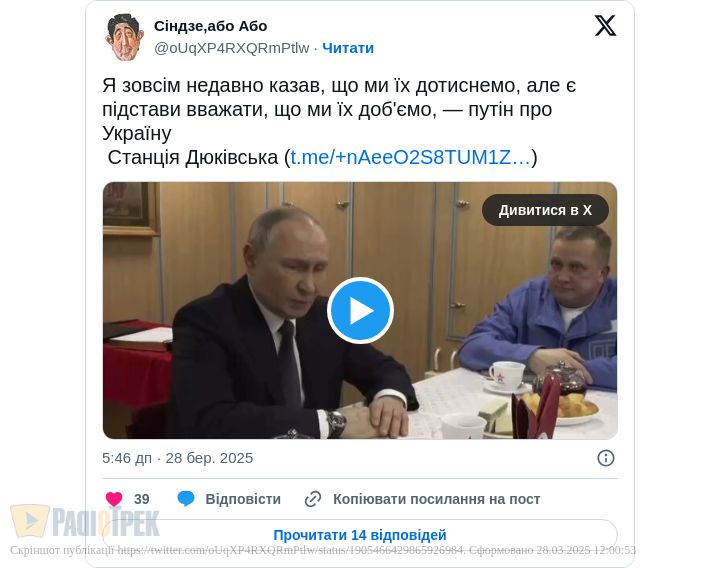
Task: Play the embedded video
Action: (x=360, y=310)
